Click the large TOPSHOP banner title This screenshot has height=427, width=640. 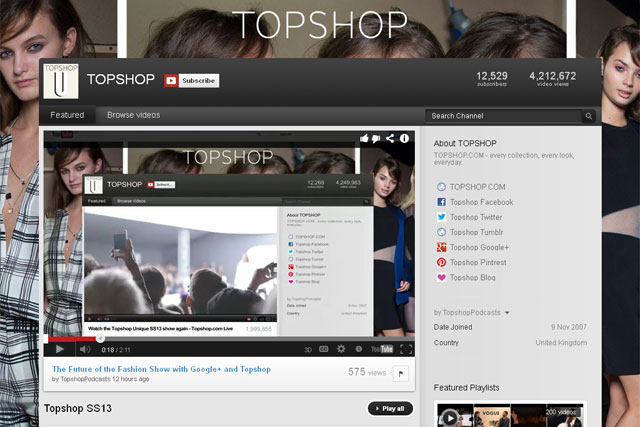click(320, 25)
